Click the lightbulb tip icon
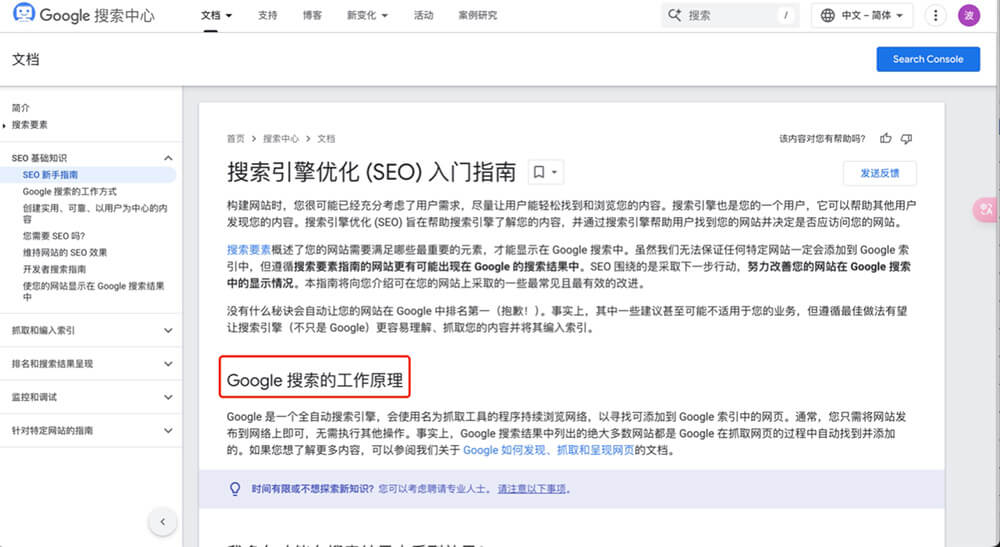1000x547 pixels. click(x=235, y=489)
